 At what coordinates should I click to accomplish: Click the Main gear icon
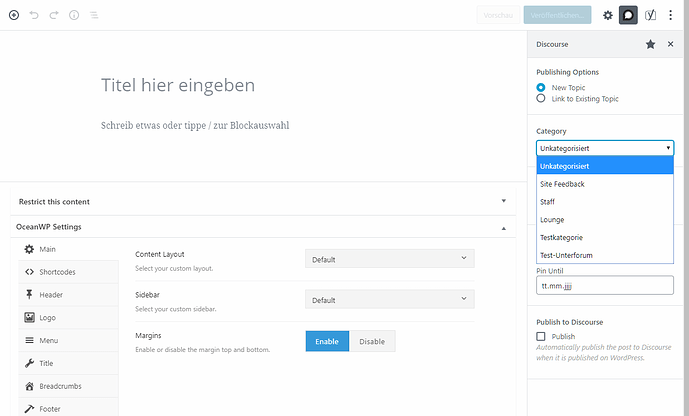pyautogui.click(x=29, y=249)
